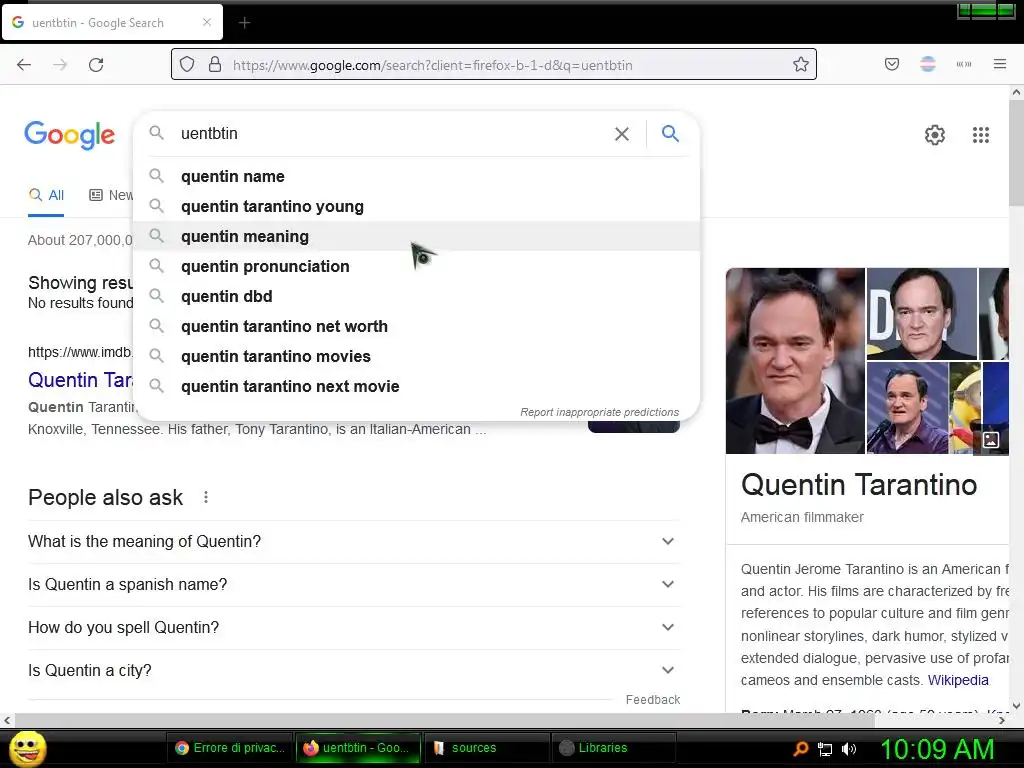The height and width of the screenshot is (768, 1024).
Task: Reload the page with the refresh icon
Action: 96,65
